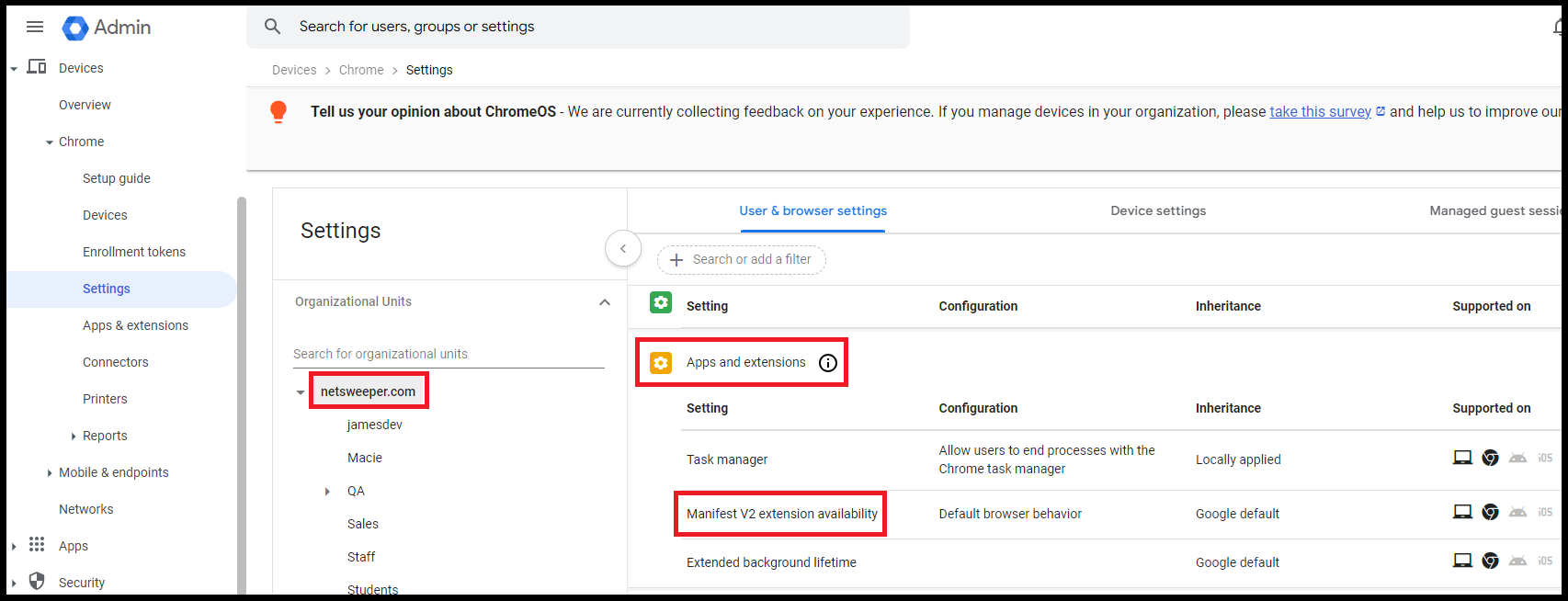Image resolution: width=1568 pixels, height=601 pixels.
Task: Open Manifest V2 extension availability setting
Action: click(x=782, y=514)
